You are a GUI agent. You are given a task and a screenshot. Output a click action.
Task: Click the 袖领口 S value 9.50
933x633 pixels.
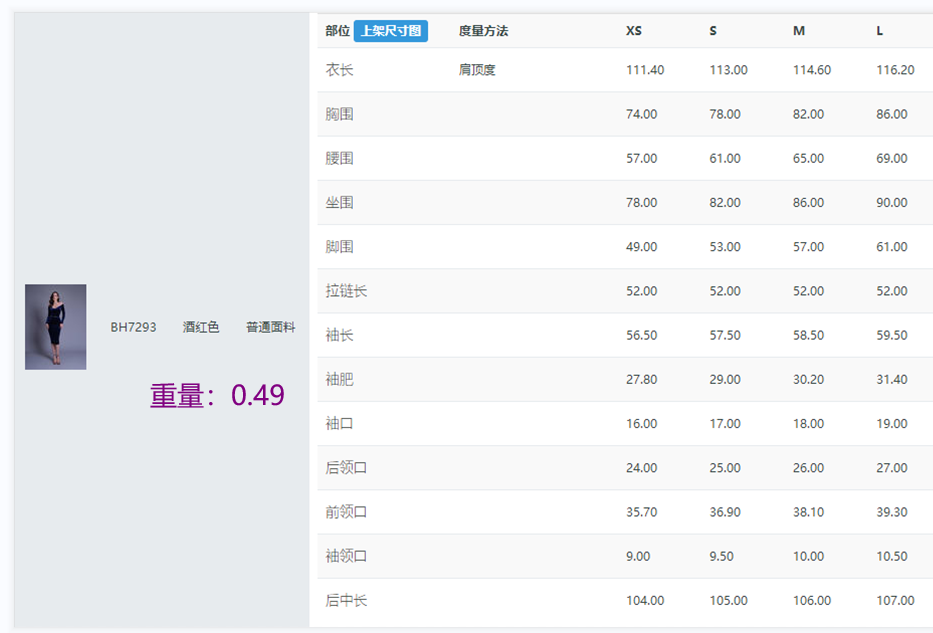(721, 556)
